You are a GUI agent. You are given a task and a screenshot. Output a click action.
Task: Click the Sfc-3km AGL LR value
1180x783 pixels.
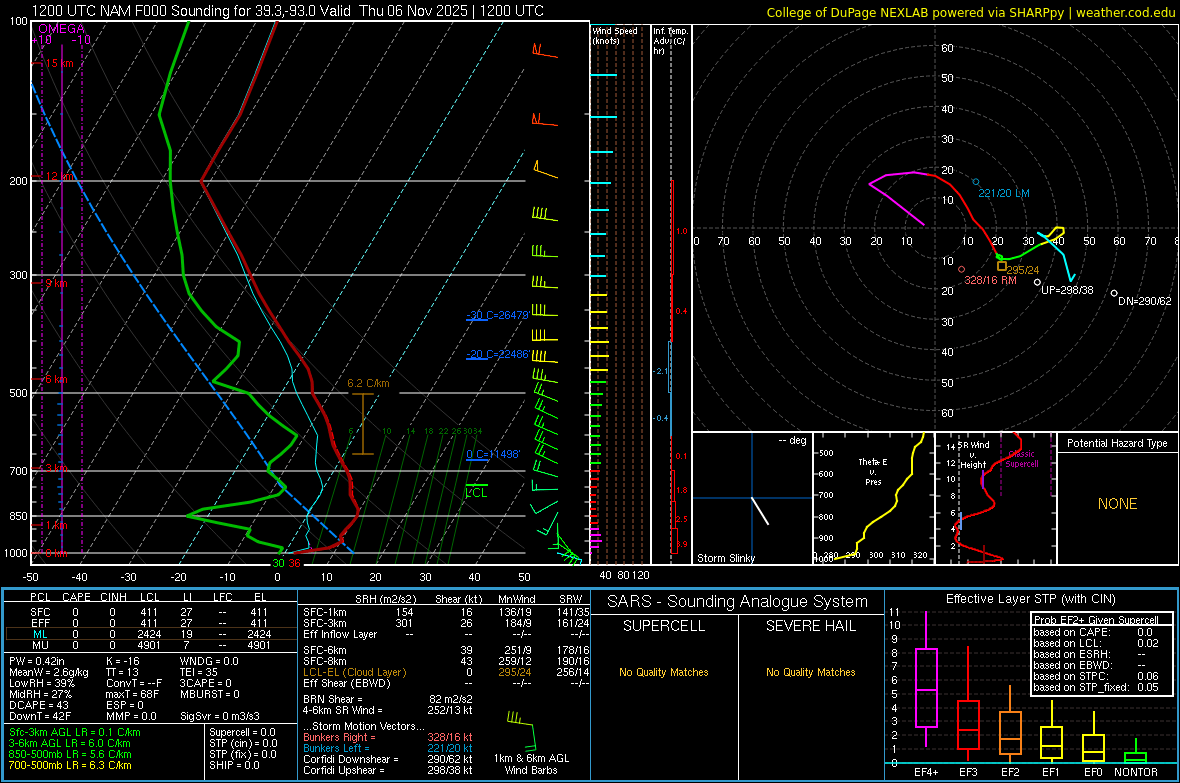(x=75, y=732)
